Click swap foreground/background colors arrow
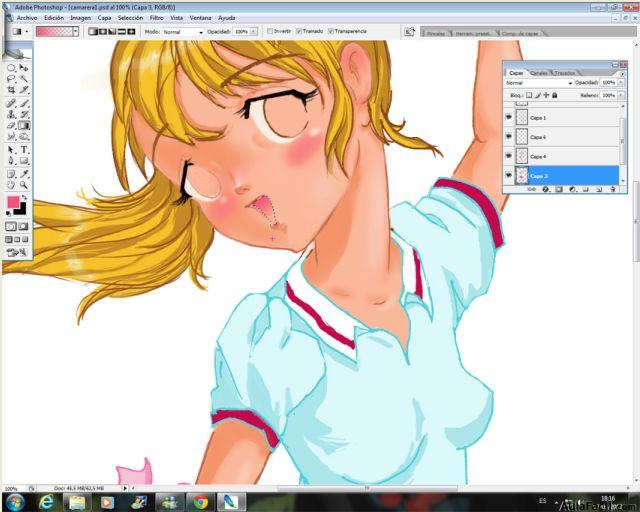 point(24,197)
